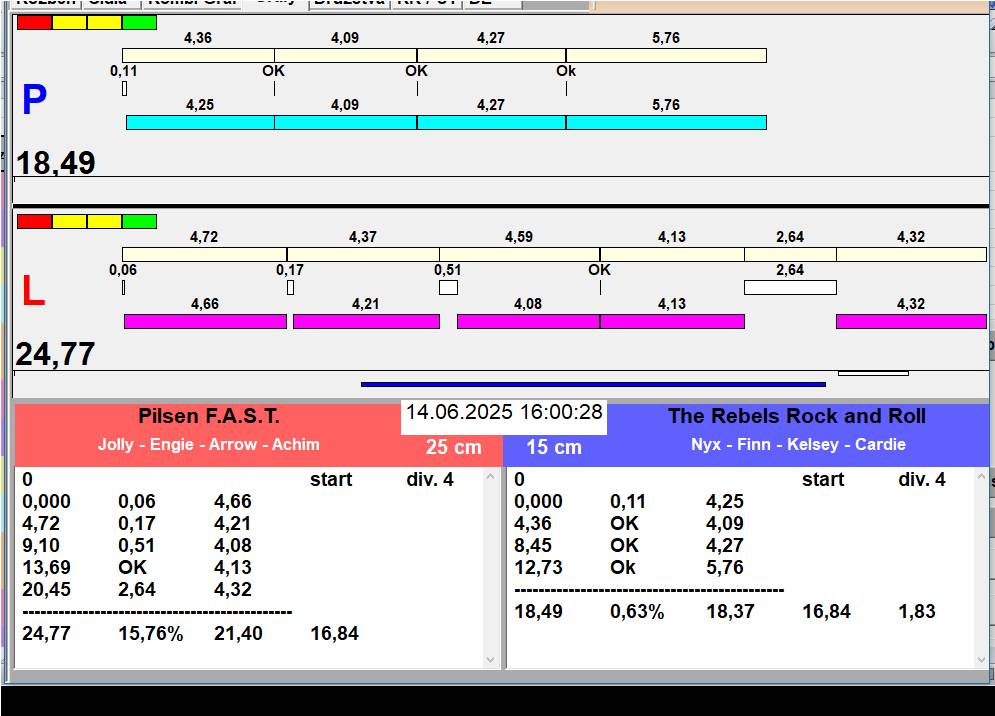The height and width of the screenshot is (716, 995).
Task: Click the white 0,51 changeover box
Action: (x=448, y=288)
